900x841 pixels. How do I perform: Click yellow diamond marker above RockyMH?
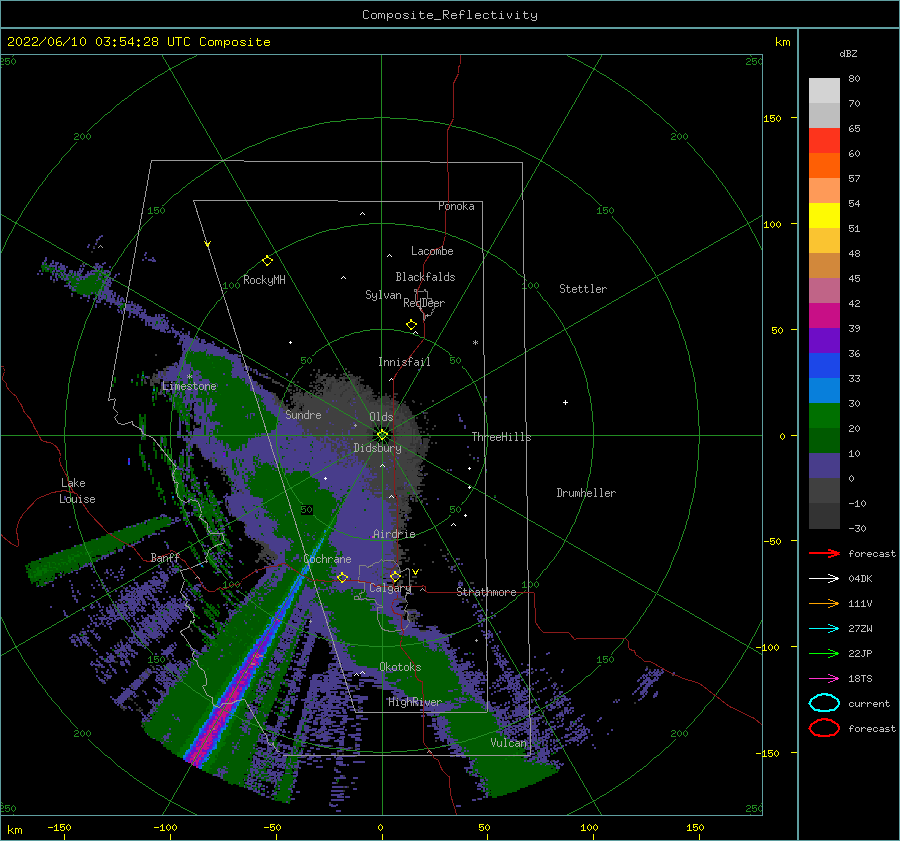pos(267,261)
